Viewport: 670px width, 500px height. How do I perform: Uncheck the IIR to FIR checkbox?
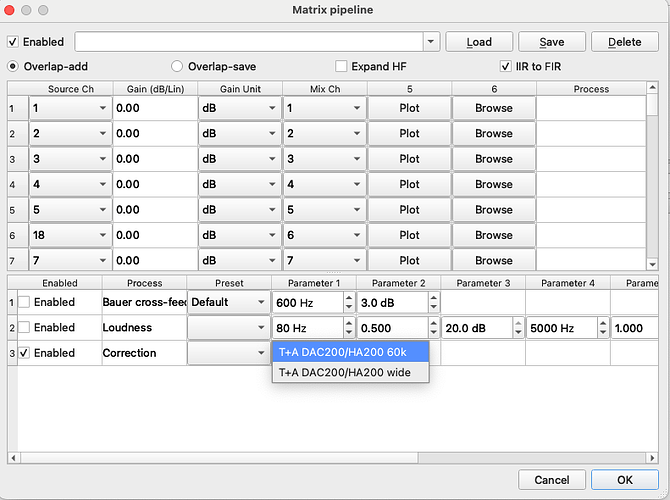click(505, 66)
